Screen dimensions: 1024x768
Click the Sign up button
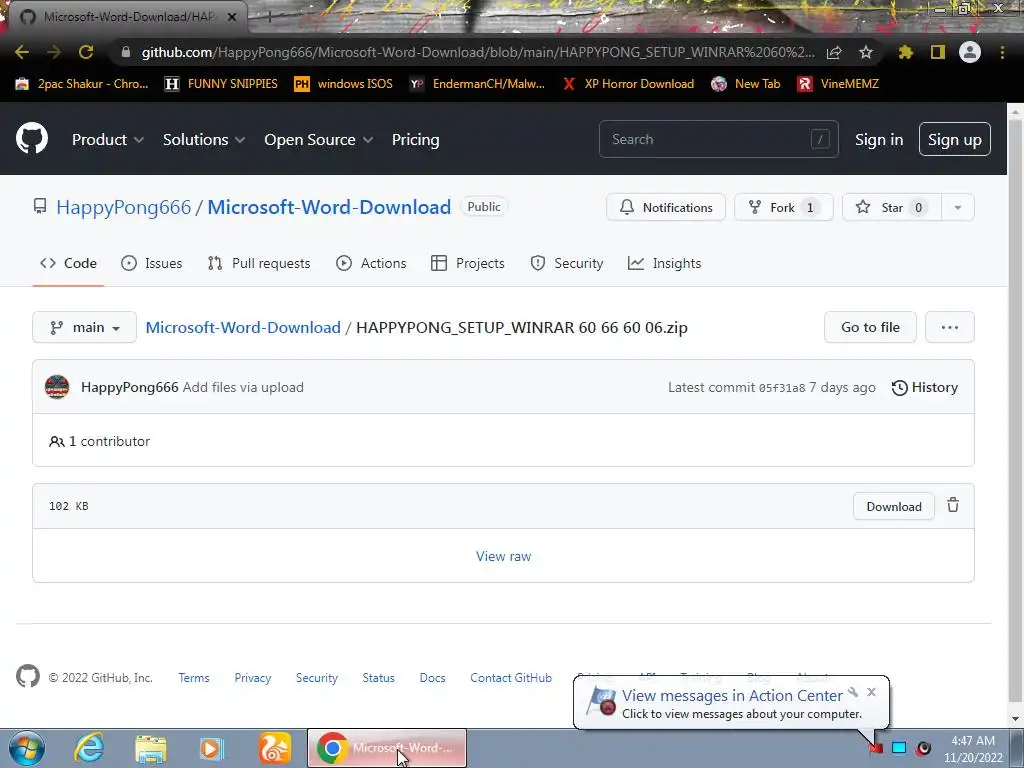955,139
